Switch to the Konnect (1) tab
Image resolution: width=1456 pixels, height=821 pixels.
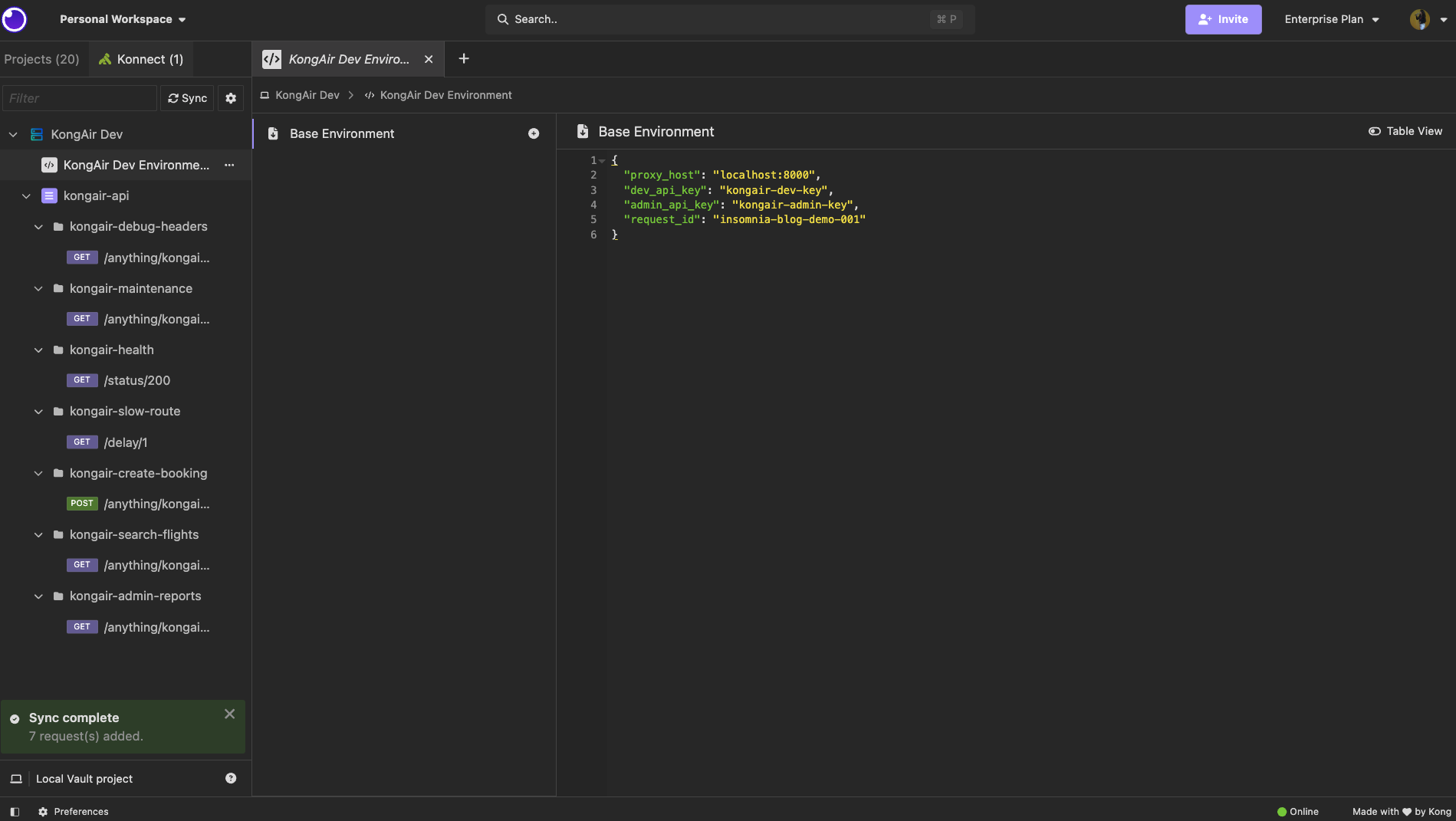coord(141,59)
